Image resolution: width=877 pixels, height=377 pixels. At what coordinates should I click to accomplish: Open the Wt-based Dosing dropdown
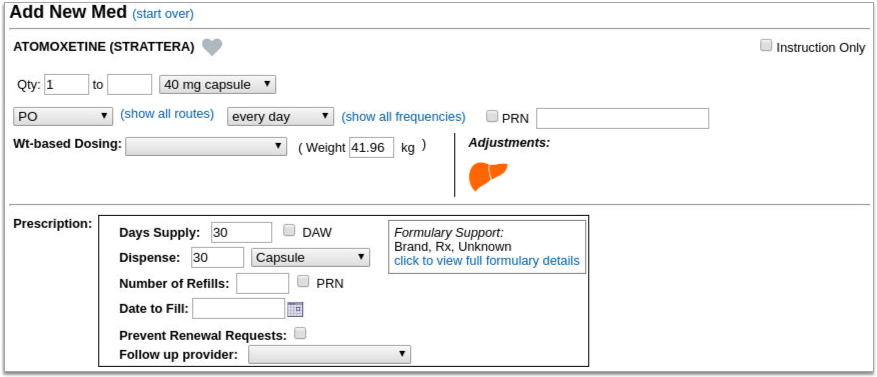click(206, 146)
